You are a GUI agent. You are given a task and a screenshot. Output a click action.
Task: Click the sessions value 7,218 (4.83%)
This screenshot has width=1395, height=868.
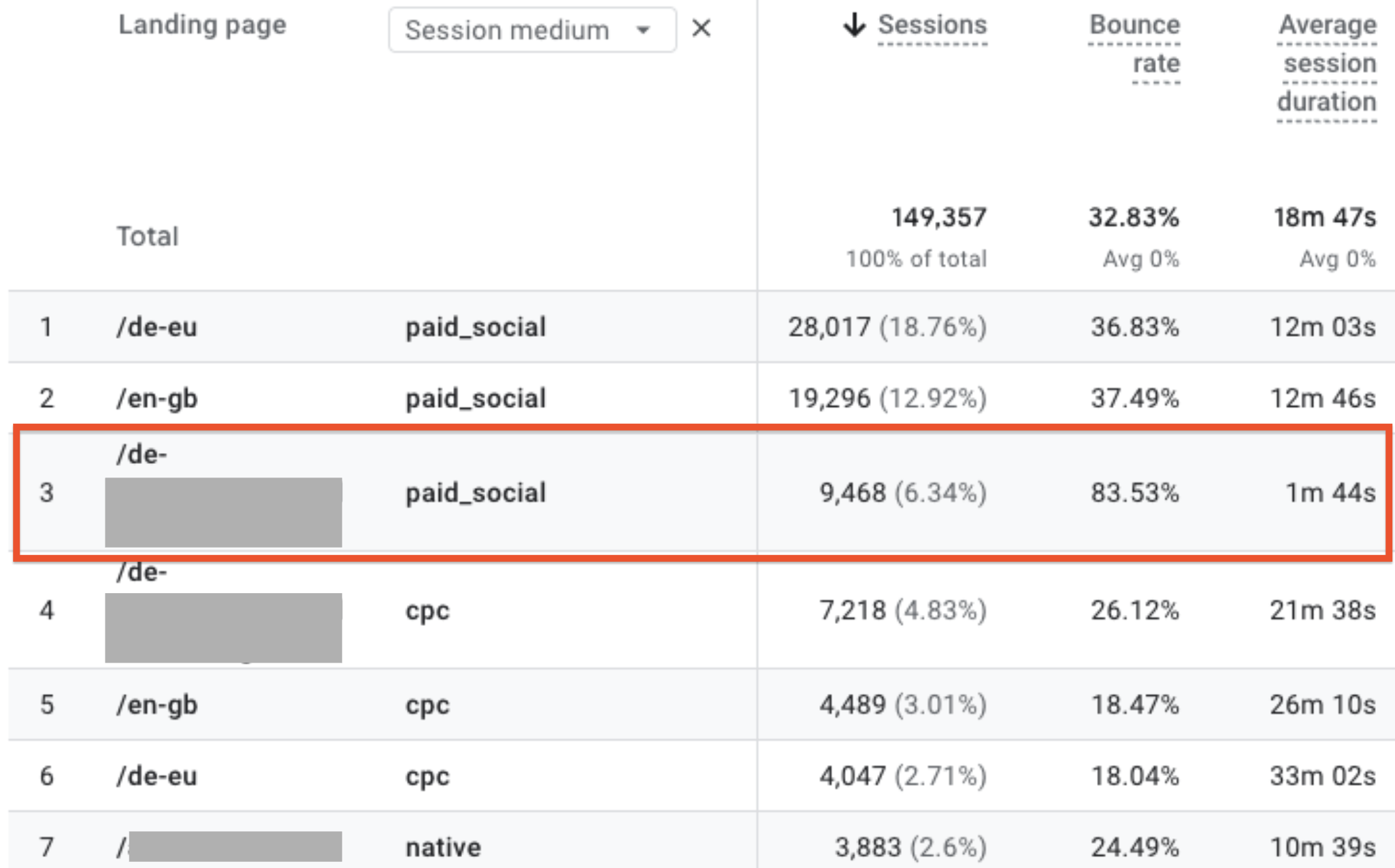tap(903, 610)
